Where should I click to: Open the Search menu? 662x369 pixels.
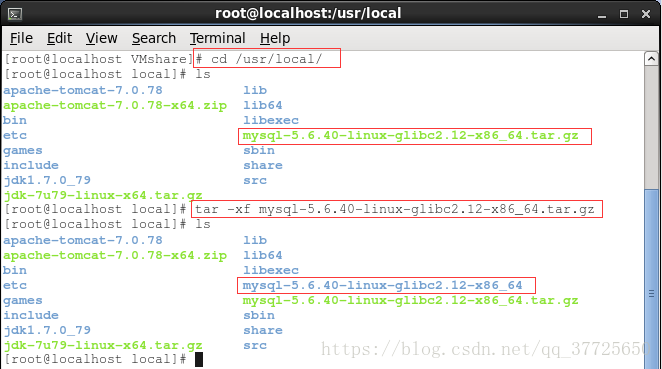(x=154, y=38)
